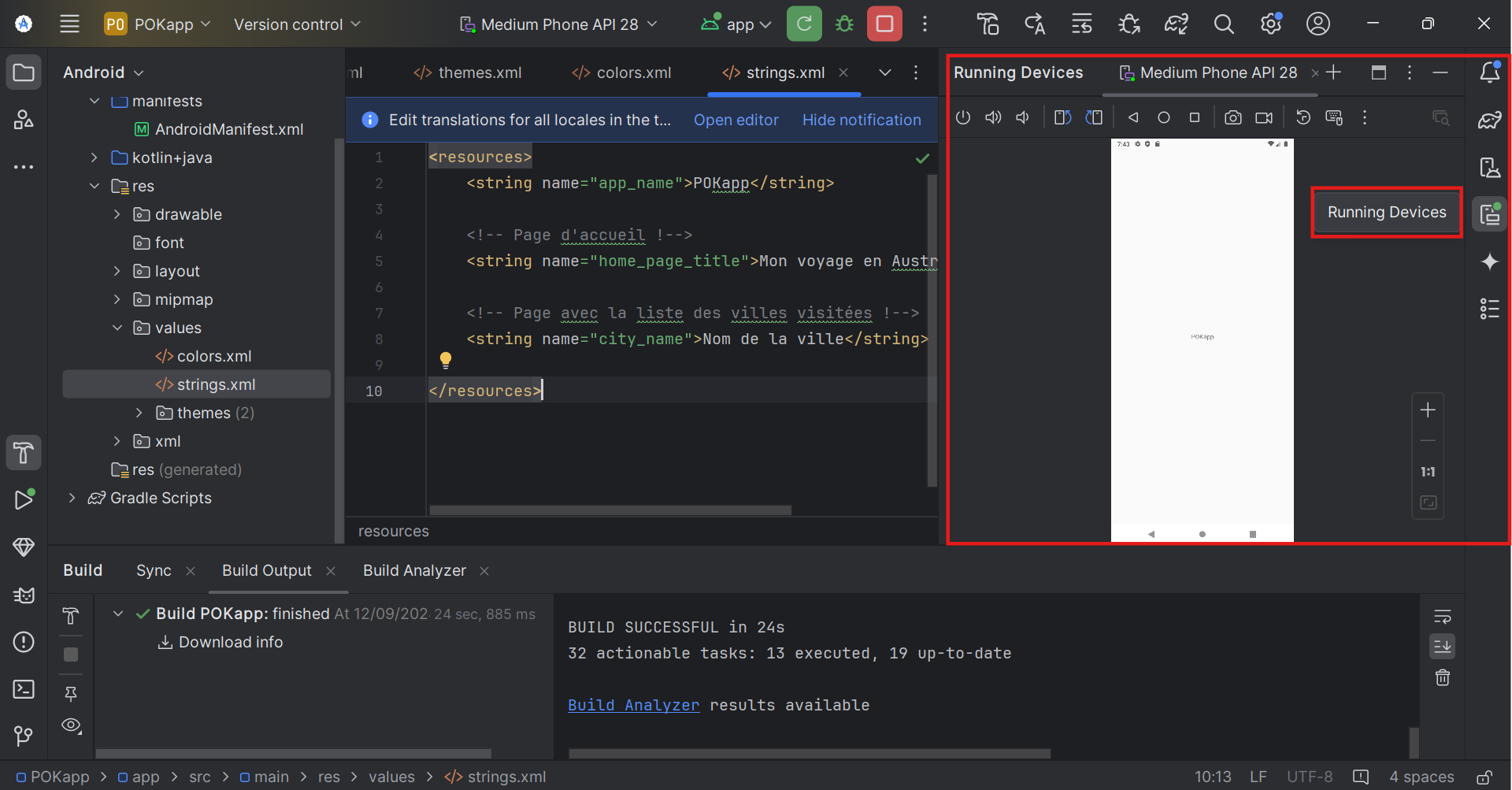The height and width of the screenshot is (790, 1512).
Task: Toggle soft-wrap in build output
Action: pos(1443,616)
